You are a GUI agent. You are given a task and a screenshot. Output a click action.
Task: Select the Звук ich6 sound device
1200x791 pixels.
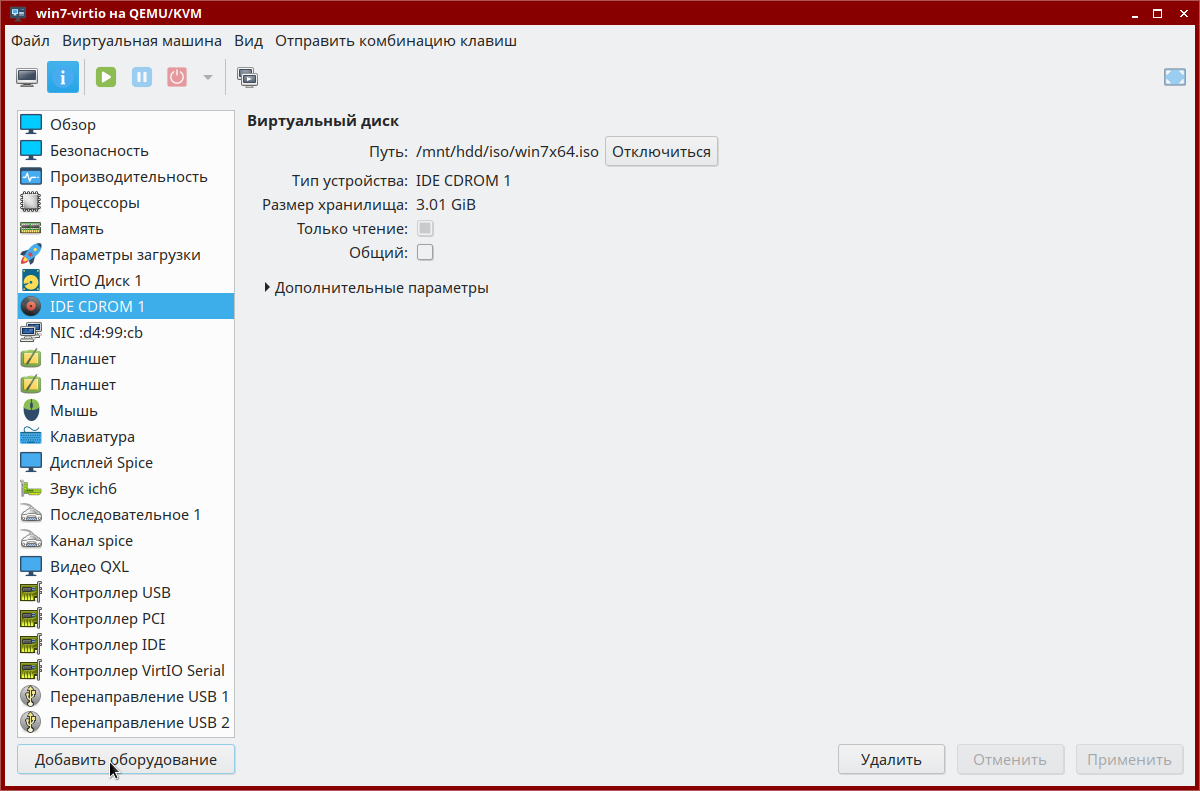83,489
